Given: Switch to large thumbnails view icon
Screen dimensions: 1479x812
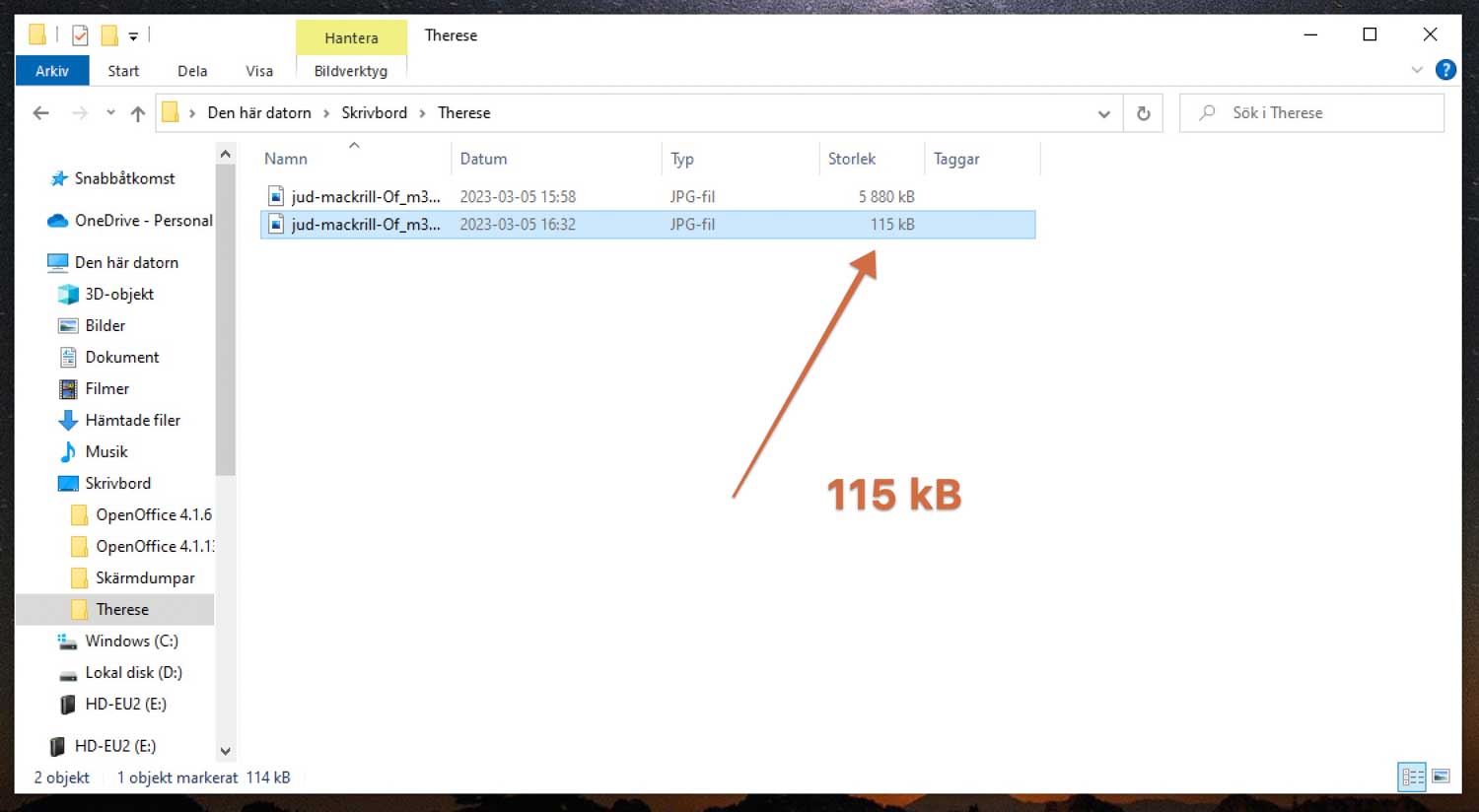Looking at the screenshot, I should click(1441, 777).
